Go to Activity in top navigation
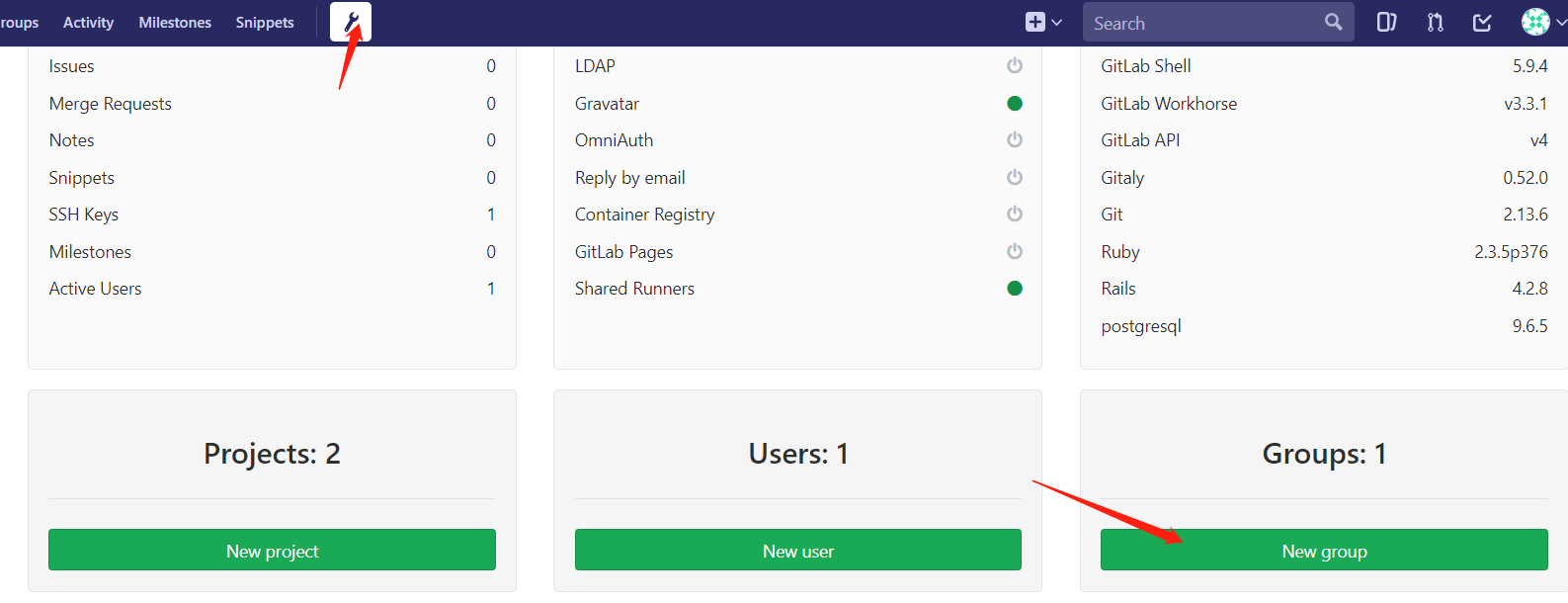Image resolution: width=1568 pixels, height=603 pixels. 88,22
